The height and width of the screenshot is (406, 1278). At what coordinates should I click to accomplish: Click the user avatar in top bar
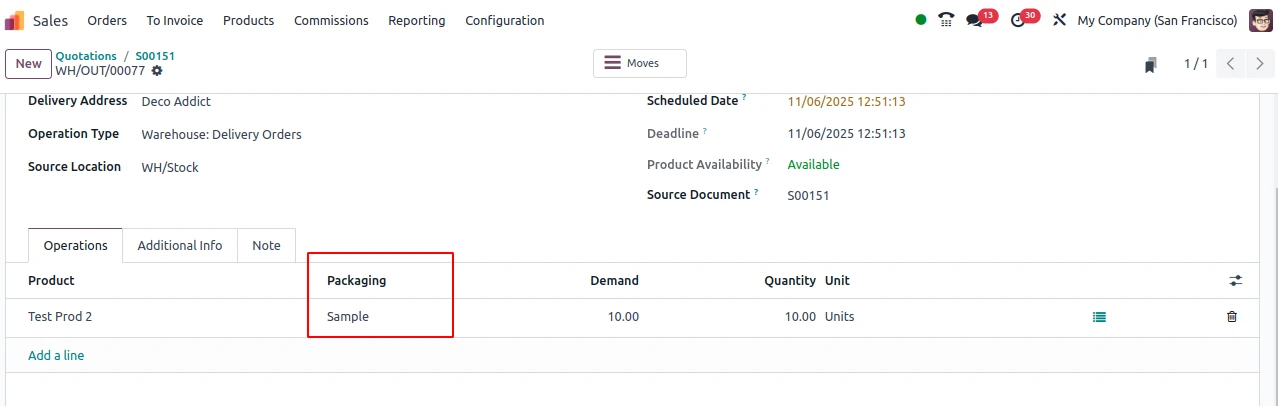1260,20
